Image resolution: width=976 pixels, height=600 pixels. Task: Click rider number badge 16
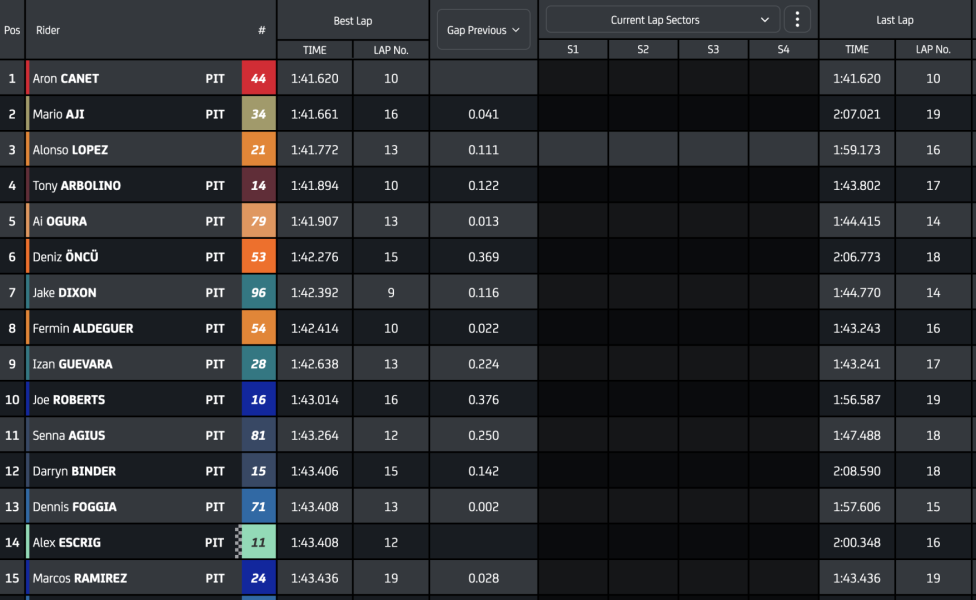coord(258,400)
